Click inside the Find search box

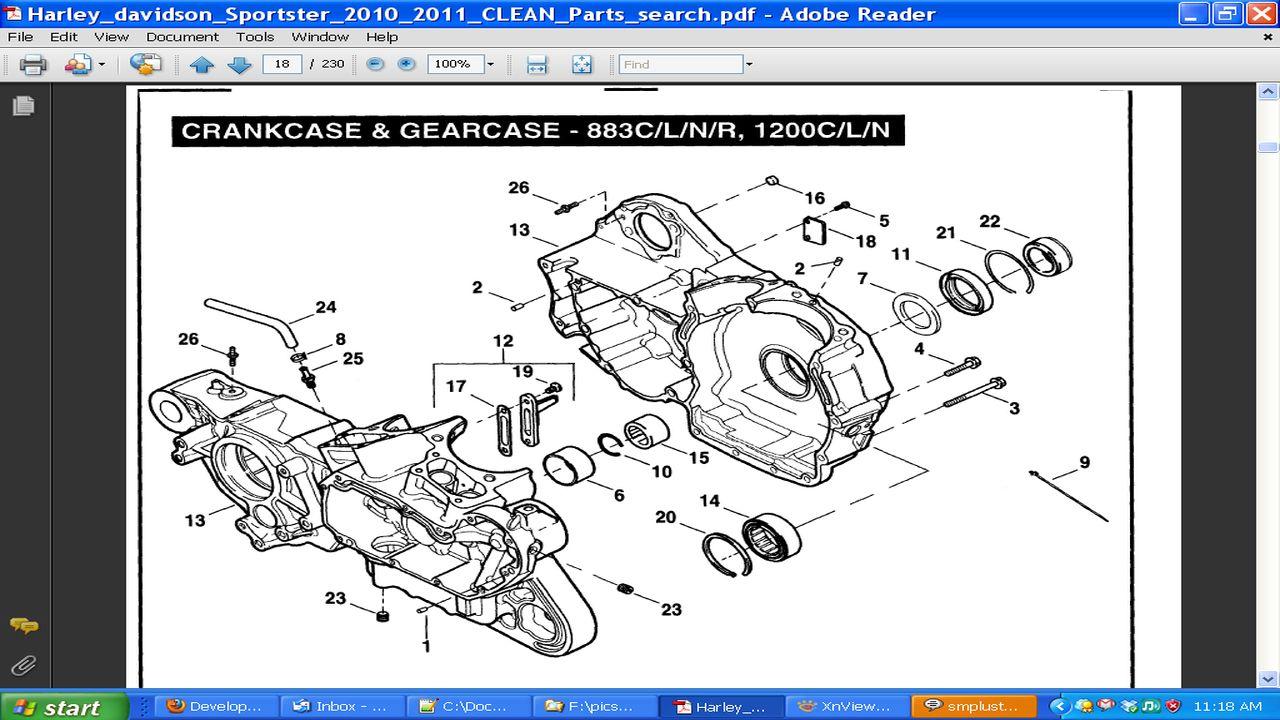pyautogui.click(x=681, y=64)
